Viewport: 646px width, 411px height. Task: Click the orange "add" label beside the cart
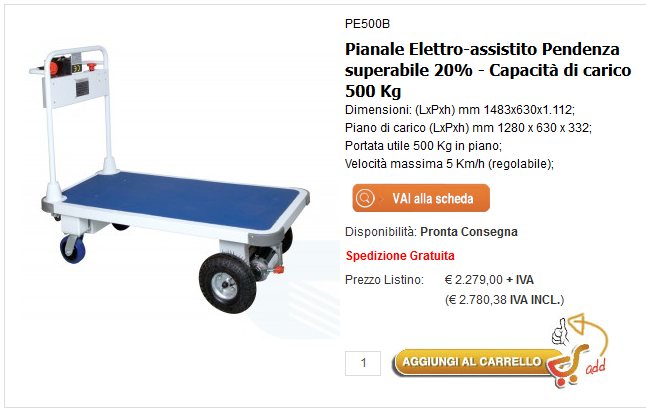coord(596,369)
